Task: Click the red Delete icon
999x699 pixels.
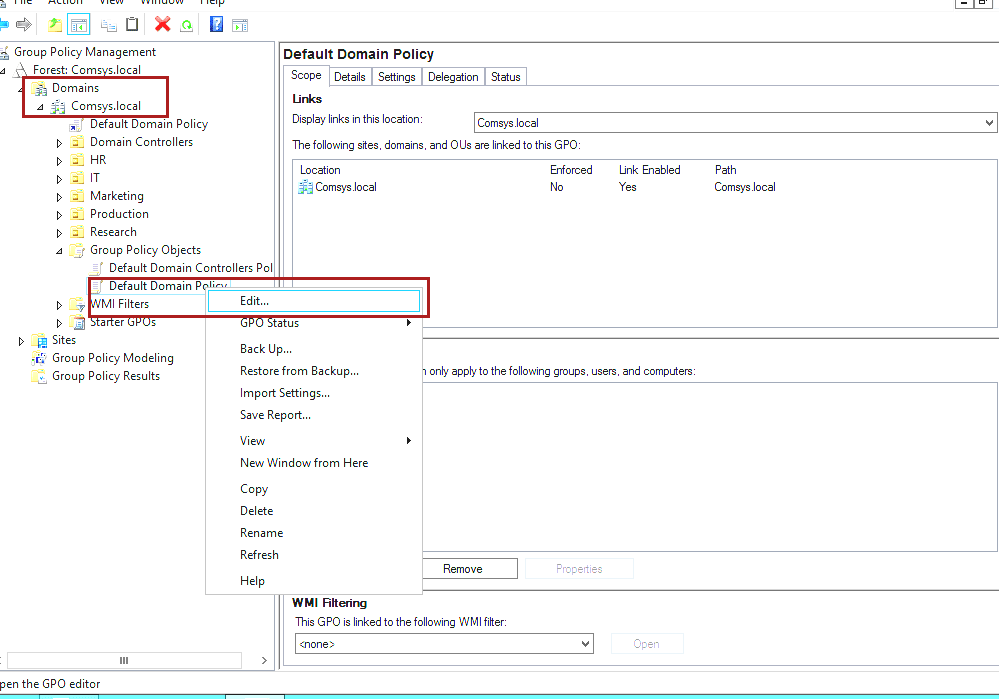Action: (x=162, y=24)
